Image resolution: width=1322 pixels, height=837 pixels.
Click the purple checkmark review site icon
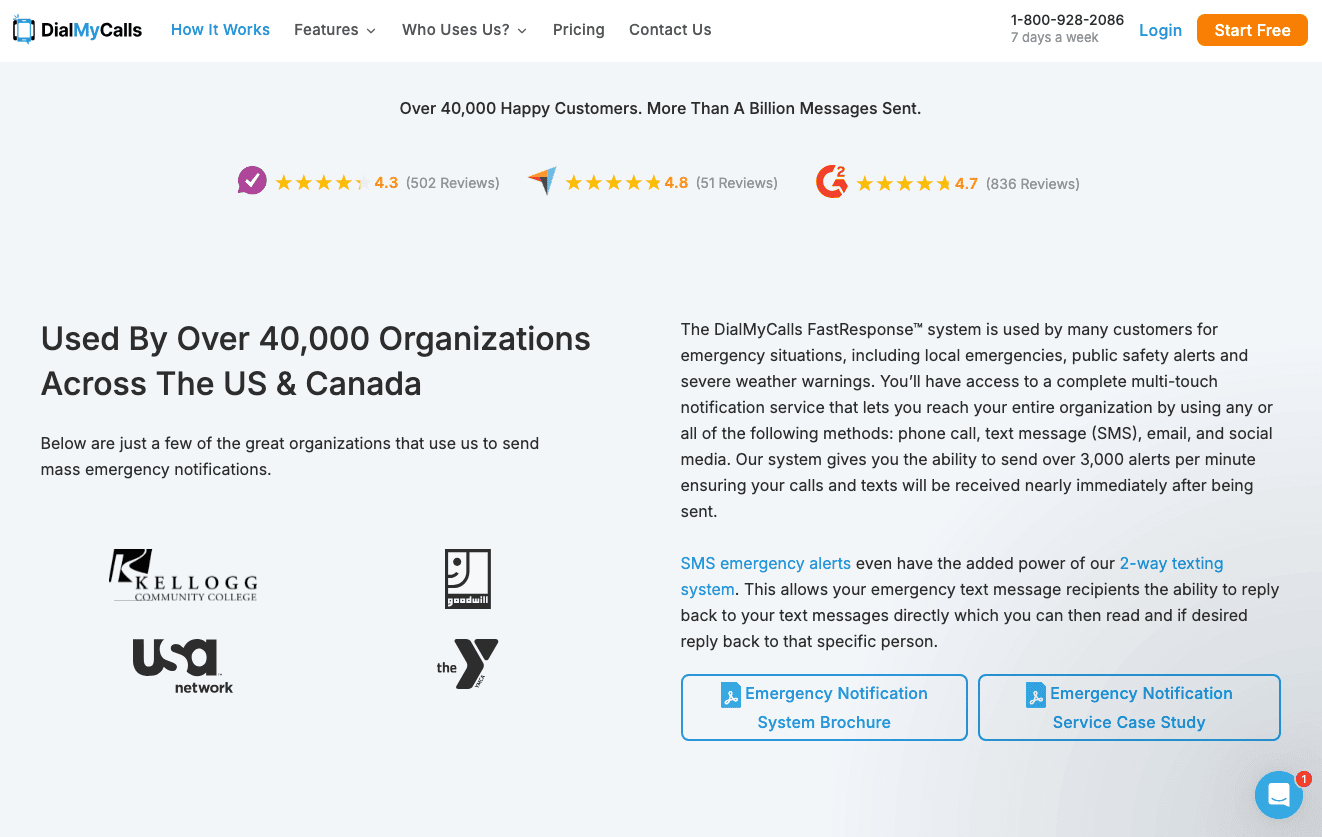click(252, 181)
